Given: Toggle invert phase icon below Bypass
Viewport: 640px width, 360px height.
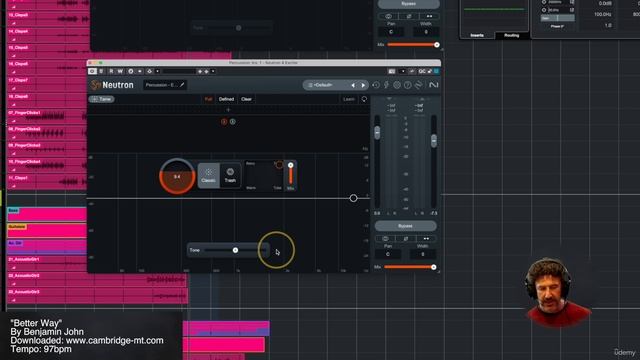Looking at the screenshot, I should pyautogui.click(x=406, y=238).
